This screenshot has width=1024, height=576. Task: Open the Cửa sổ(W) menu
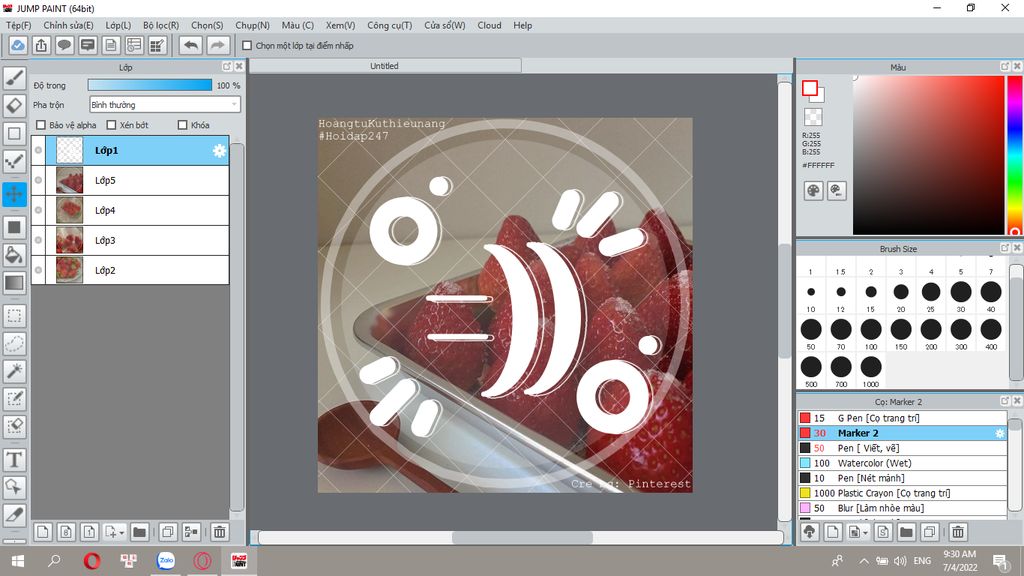(x=445, y=25)
